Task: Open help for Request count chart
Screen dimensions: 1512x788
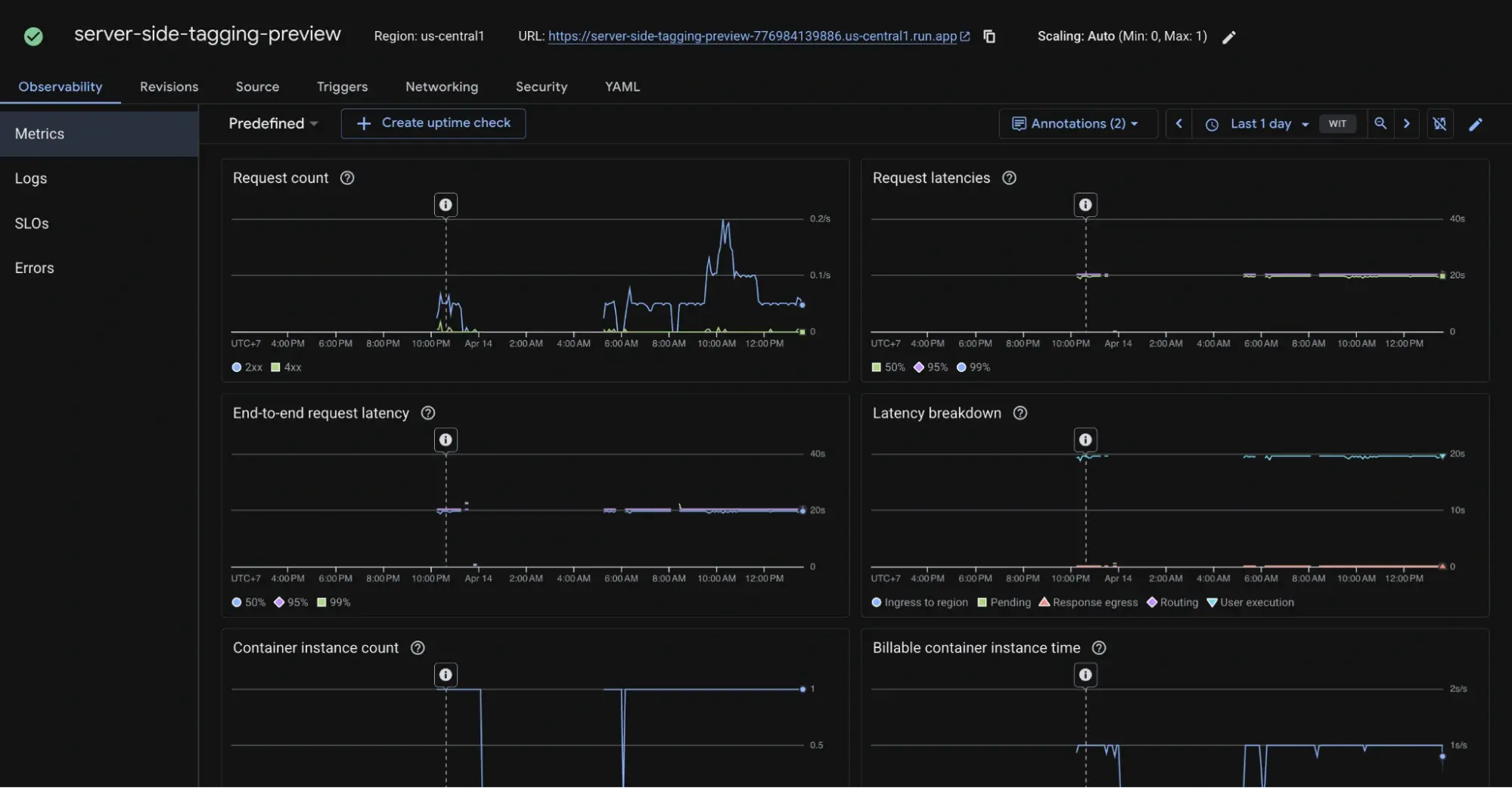Action: 347,178
